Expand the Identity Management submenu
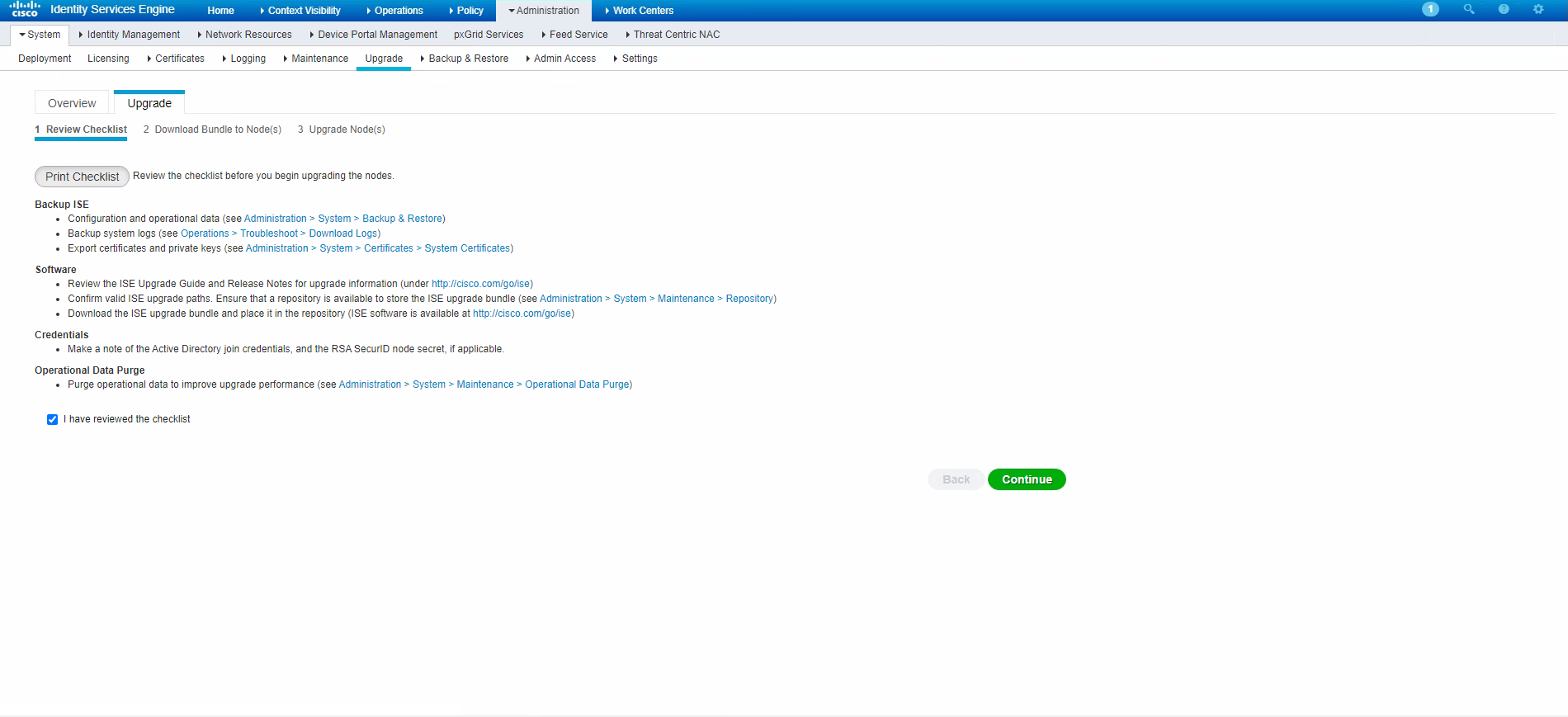Screen dimensions: 1568x717 coord(130,35)
